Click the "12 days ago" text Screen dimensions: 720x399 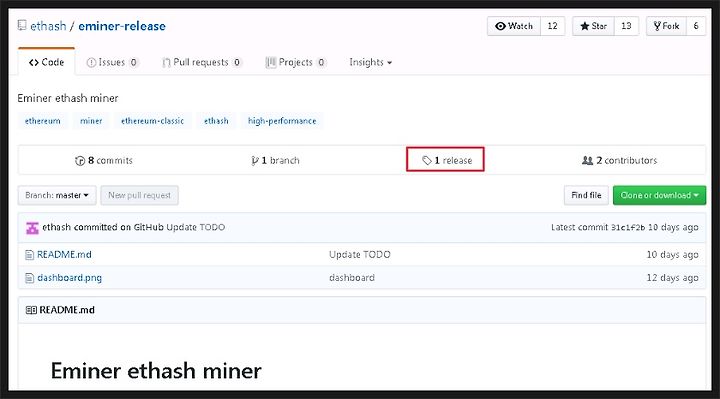[672, 278]
